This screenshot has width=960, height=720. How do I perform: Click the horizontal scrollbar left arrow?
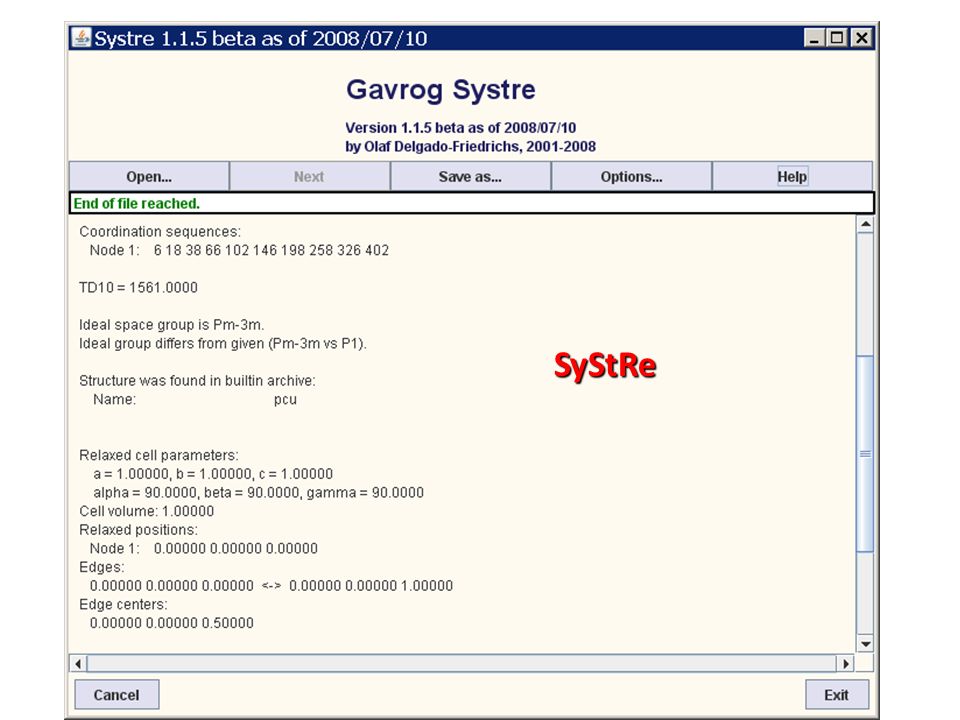78,664
